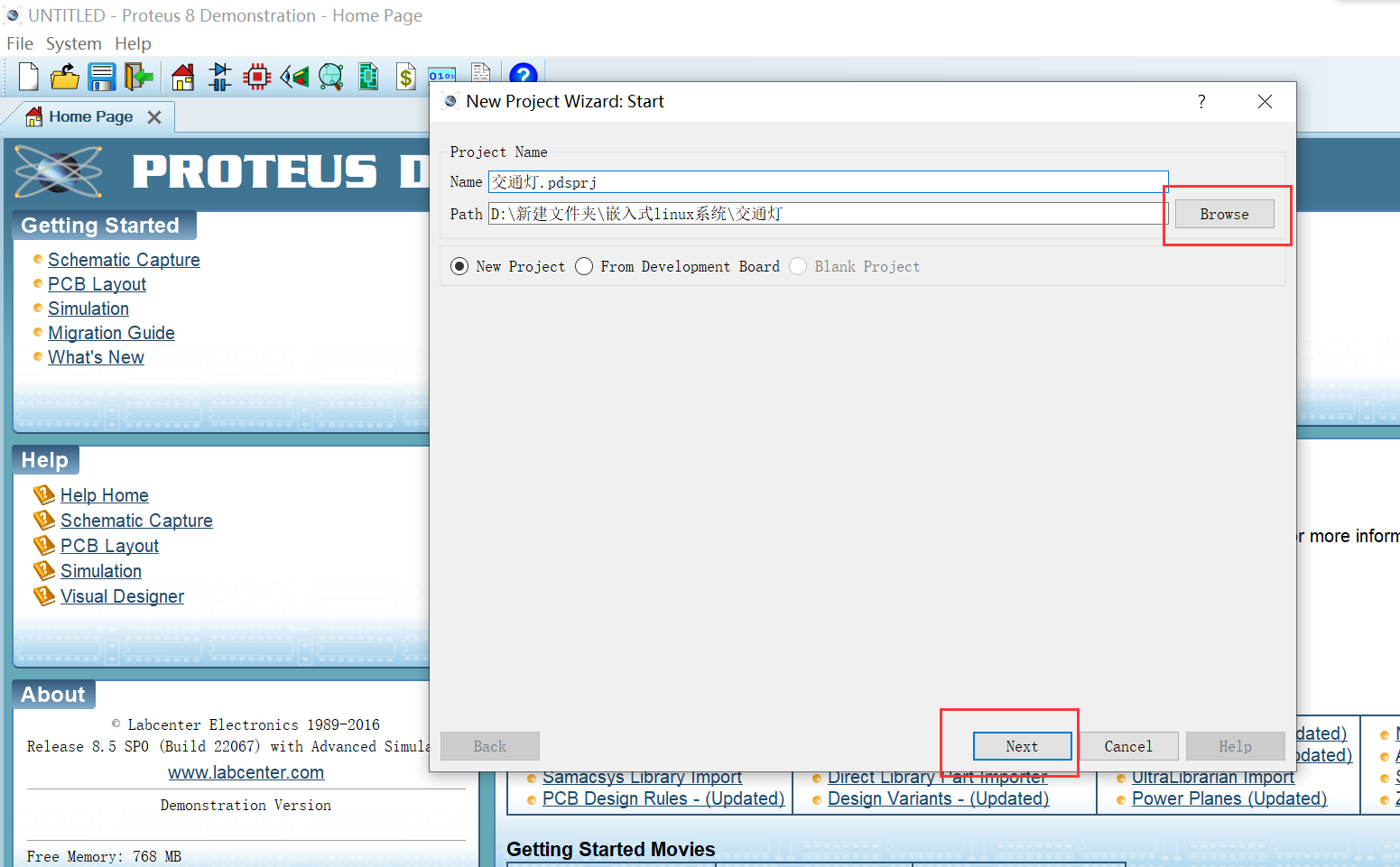This screenshot has height=867, width=1400.
Task: Launch the 3D Visualizer icon
Action: pyautogui.click(x=294, y=77)
